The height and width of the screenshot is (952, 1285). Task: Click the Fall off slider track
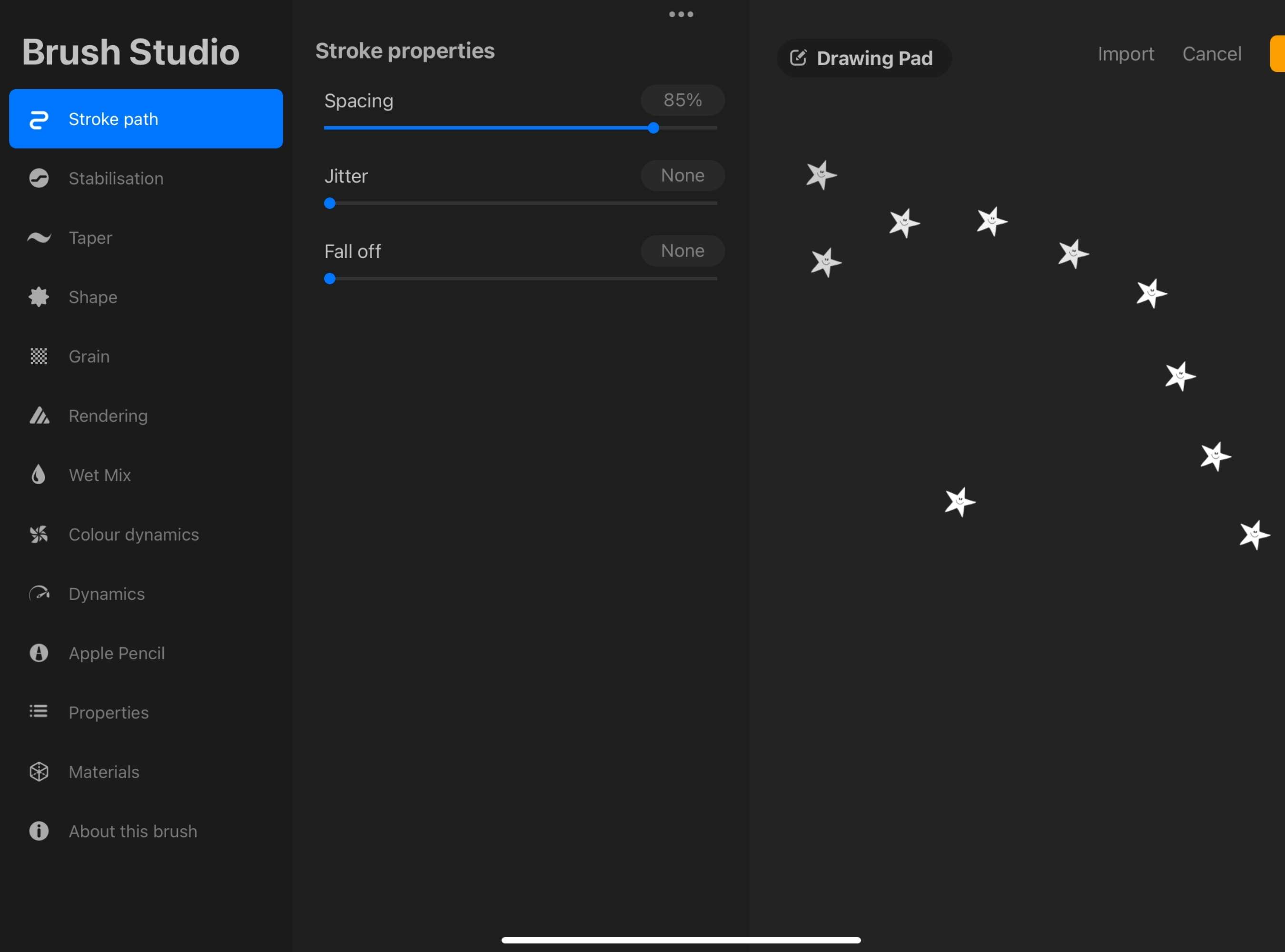tap(520, 278)
